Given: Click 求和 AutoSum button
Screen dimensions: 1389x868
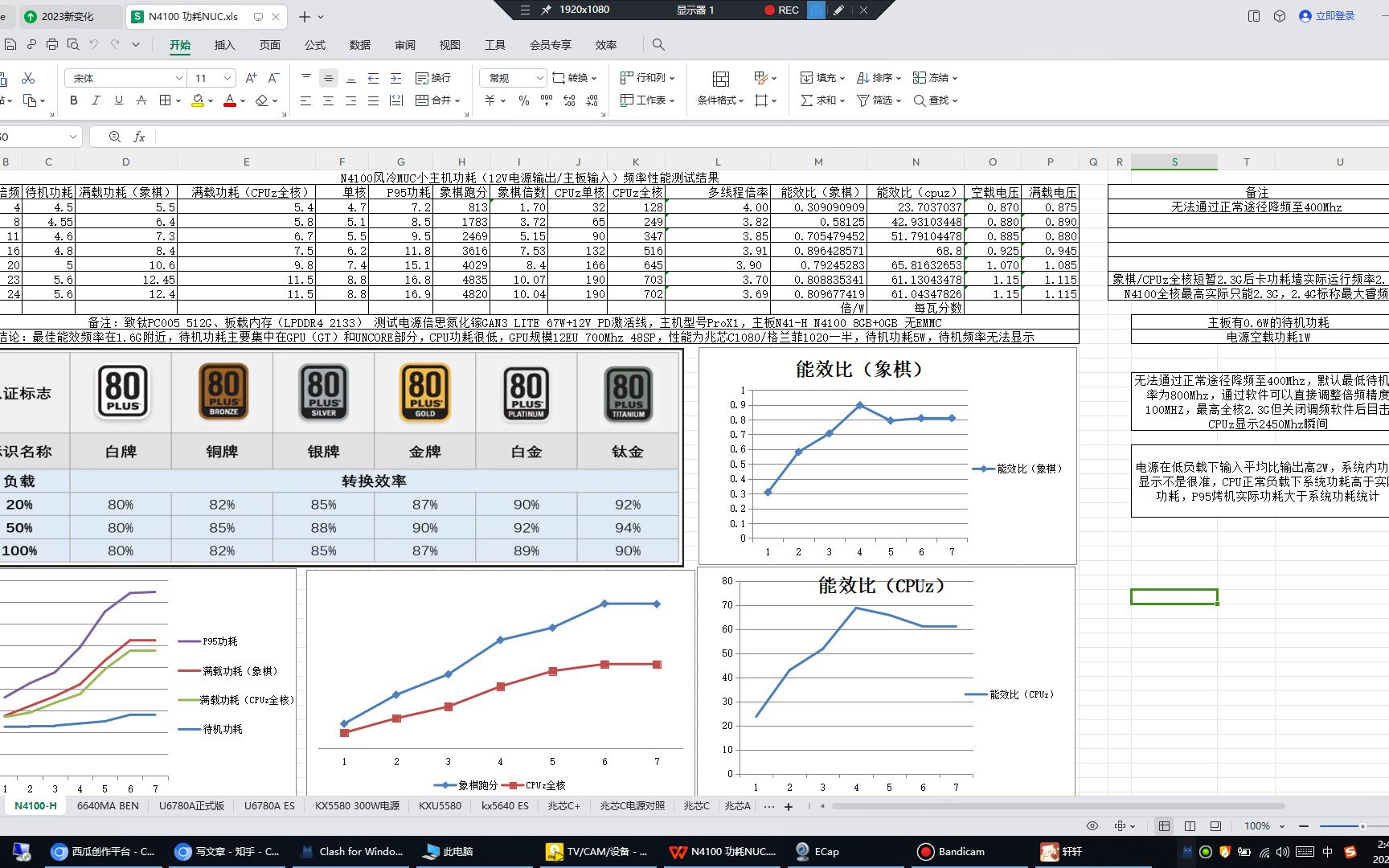Looking at the screenshot, I should 823,100.
